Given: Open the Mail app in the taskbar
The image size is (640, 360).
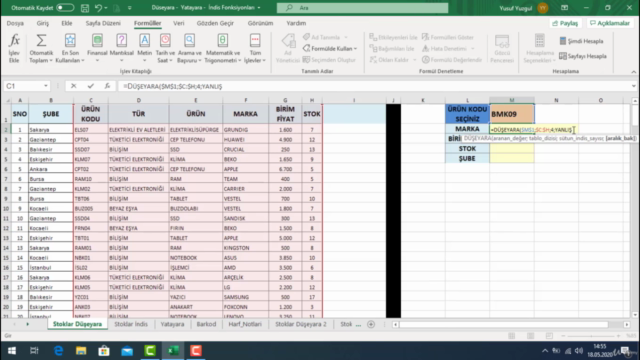Looking at the screenshot, I should point(127,351).
